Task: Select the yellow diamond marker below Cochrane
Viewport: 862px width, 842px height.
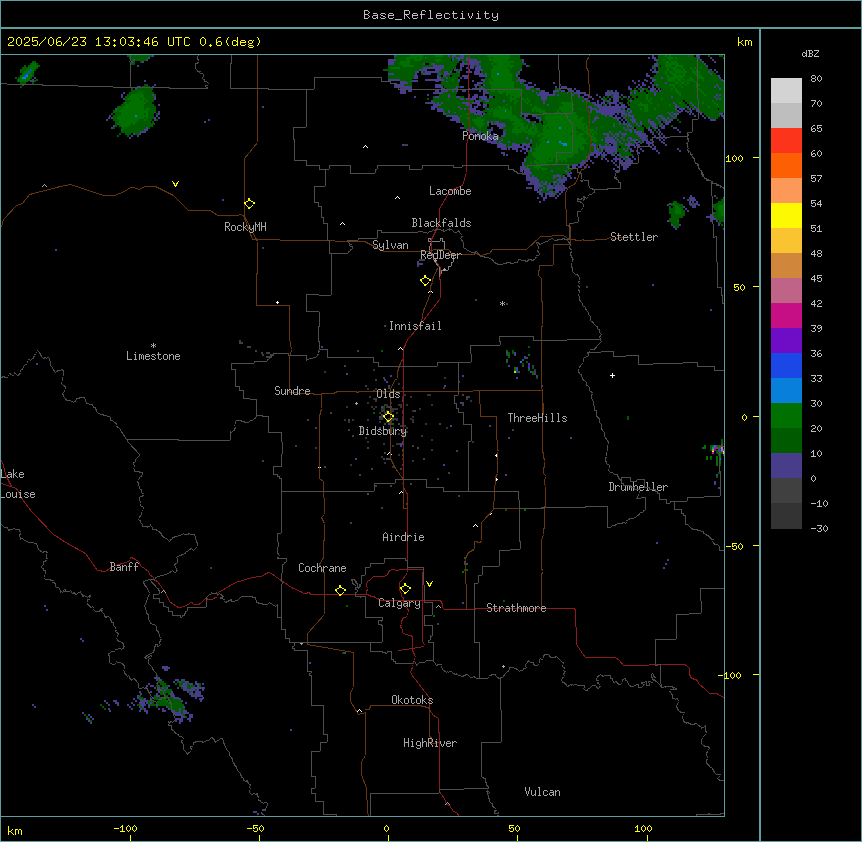Action: [340, 590]
